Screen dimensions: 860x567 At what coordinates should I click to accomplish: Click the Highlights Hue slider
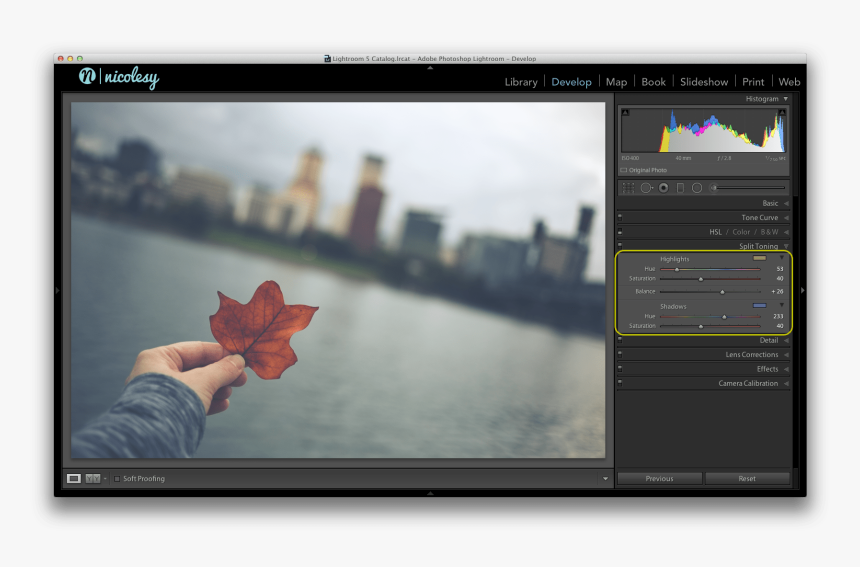710,269
